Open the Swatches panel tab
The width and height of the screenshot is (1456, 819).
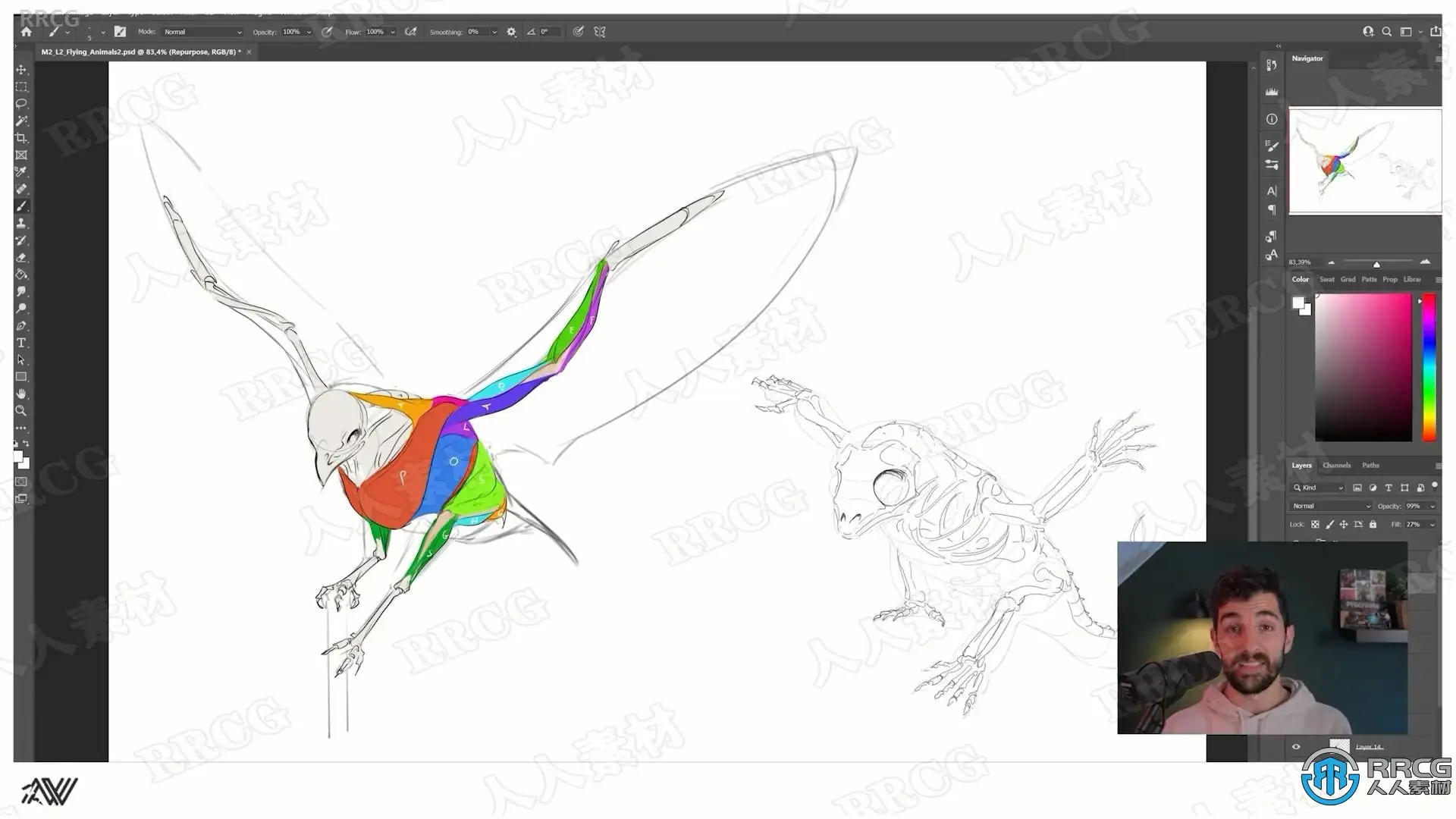pyautogui.click(x=1326, y=280)
